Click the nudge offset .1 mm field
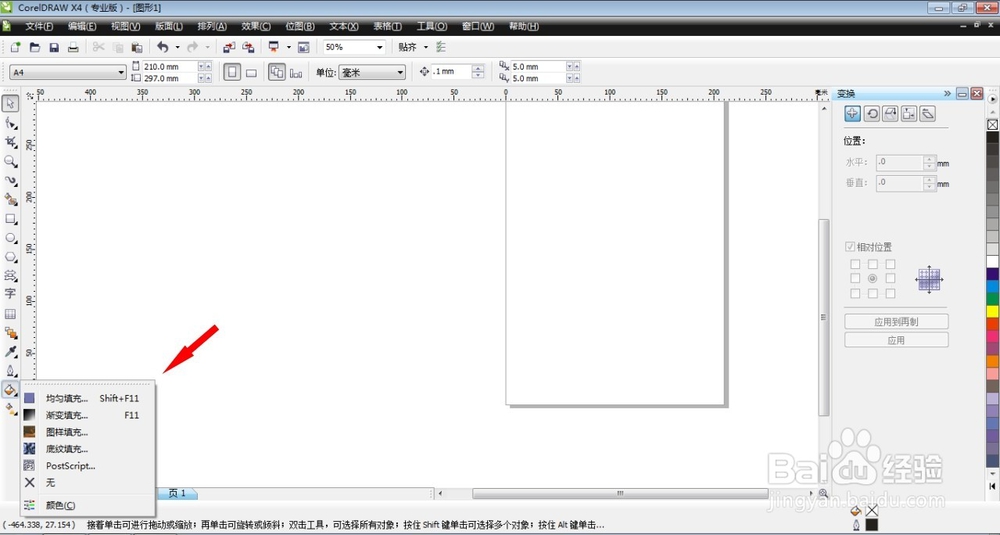Viewport: 1000px width, 535px height. pyautogui.click(x=452, y=71)
